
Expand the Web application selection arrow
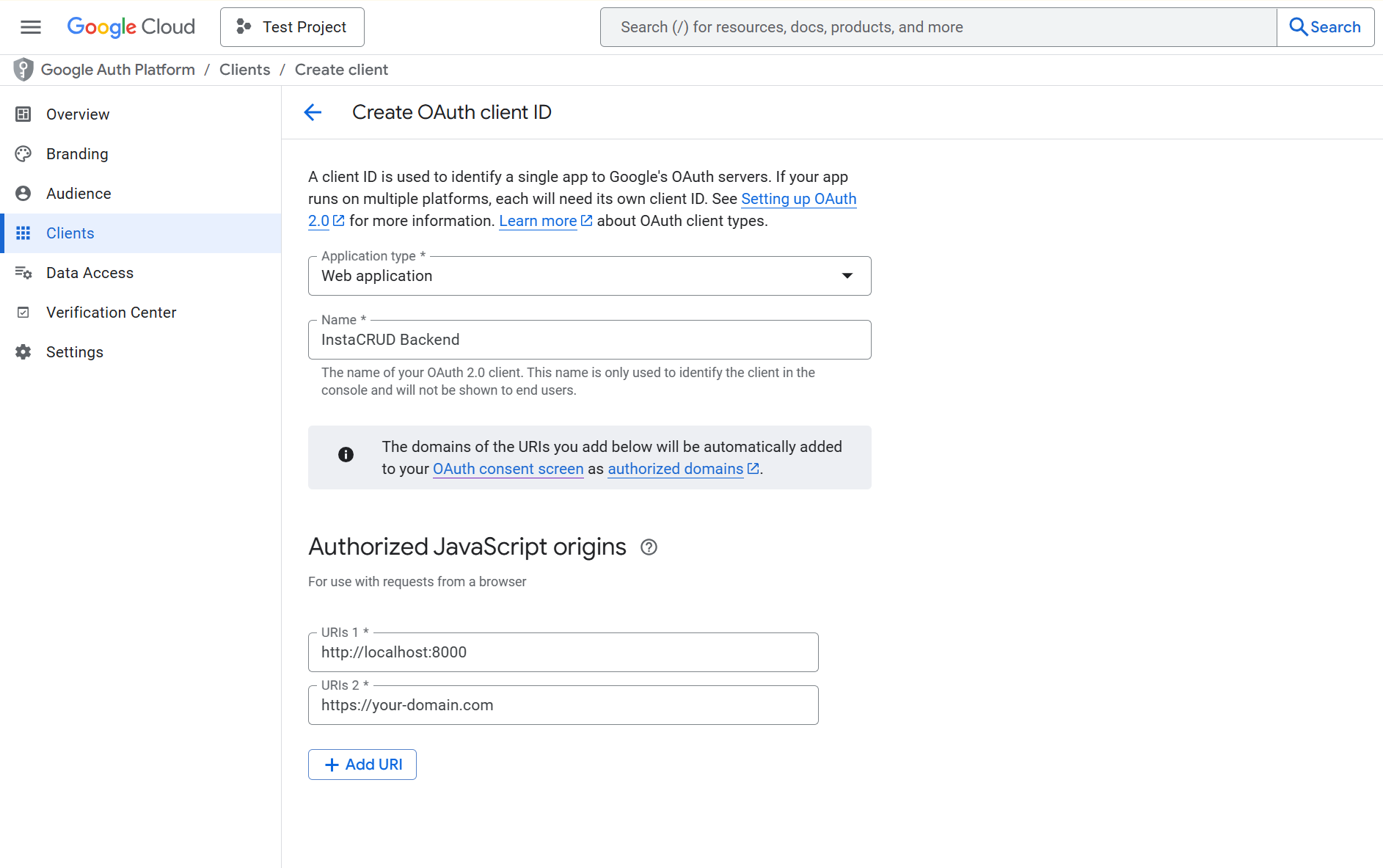point(847,276)
